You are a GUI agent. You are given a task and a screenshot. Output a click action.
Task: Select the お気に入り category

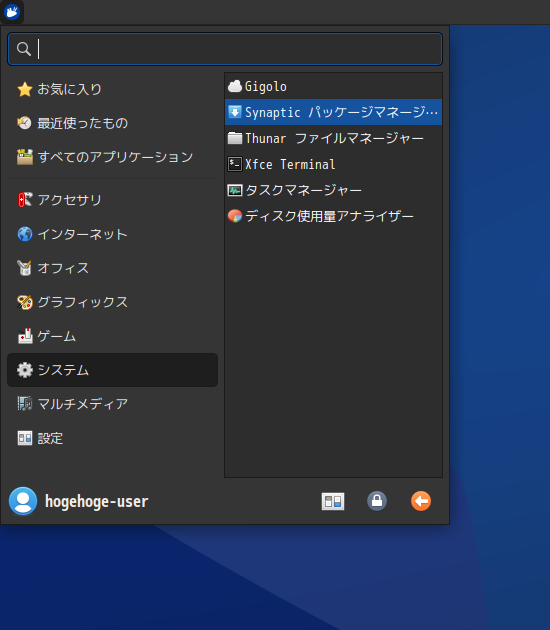coord(112,89)
